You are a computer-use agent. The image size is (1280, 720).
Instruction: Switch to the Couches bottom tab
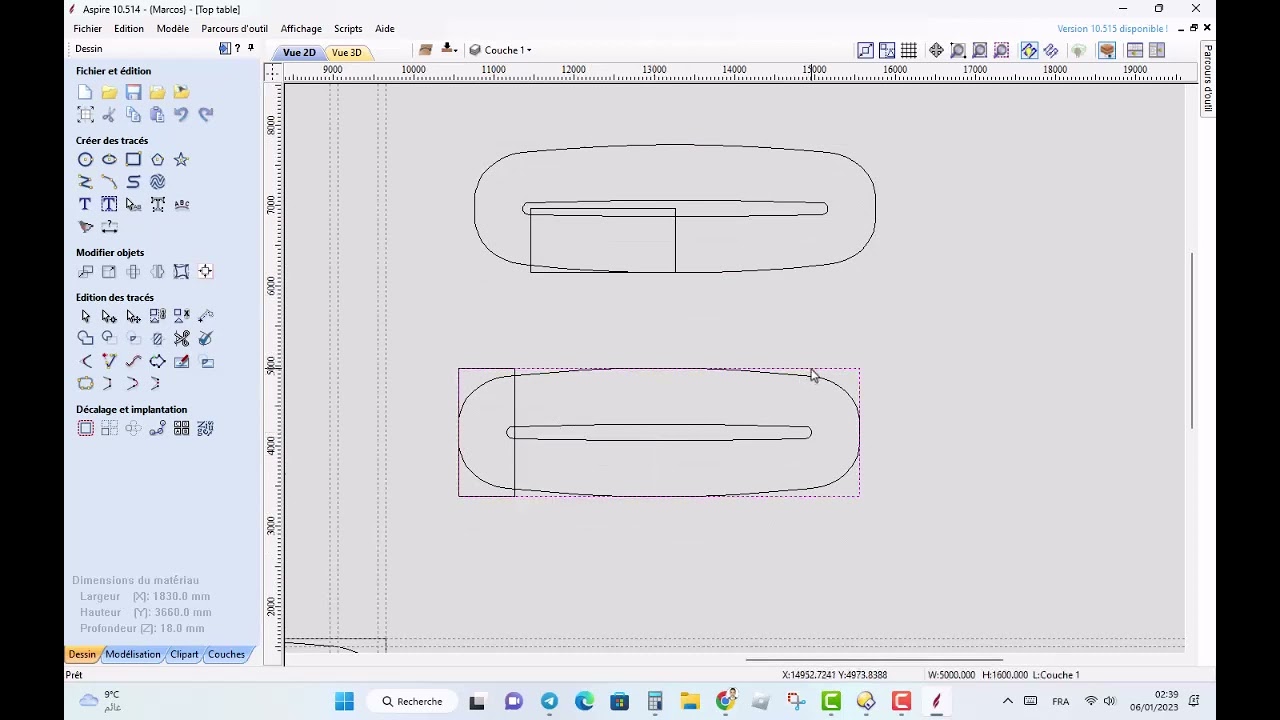pyautogui.click(x=226, y=654)
